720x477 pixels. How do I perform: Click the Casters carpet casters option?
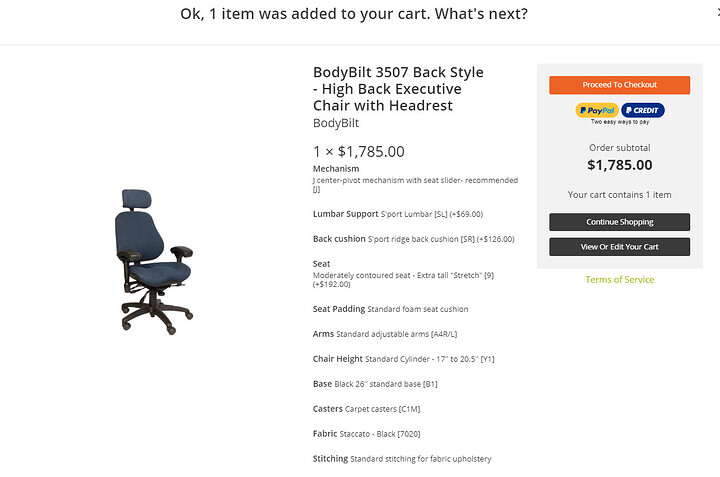tap(366, 409)
